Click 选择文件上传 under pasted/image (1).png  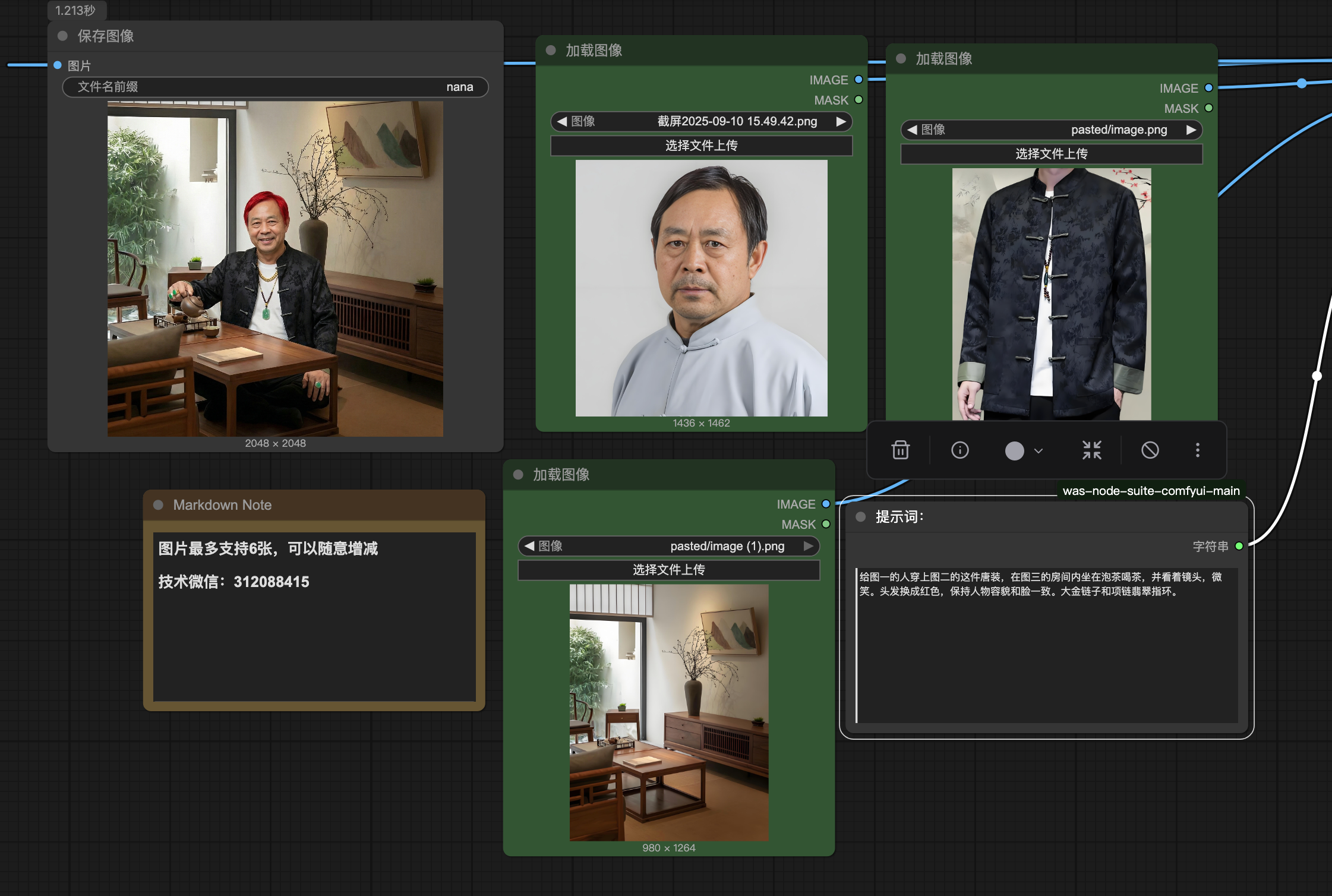tap(668, 570)
